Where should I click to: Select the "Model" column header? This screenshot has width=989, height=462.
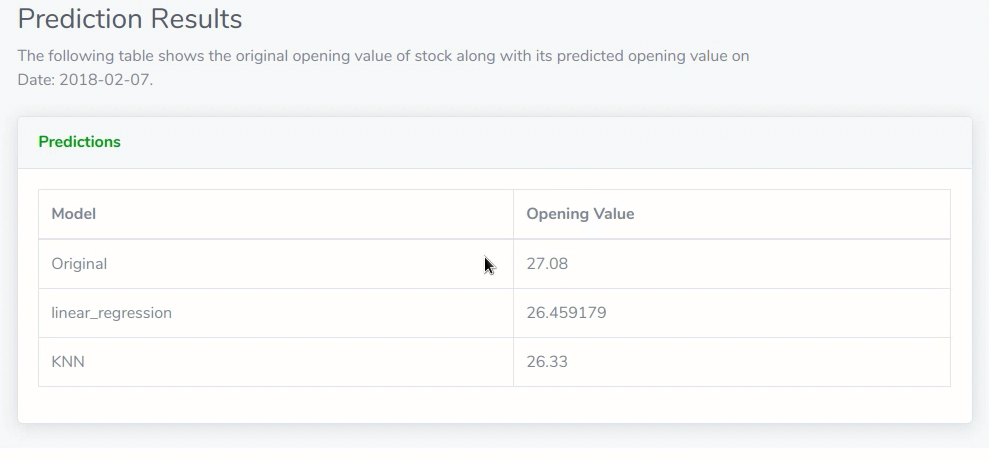[x=73, y=214]
